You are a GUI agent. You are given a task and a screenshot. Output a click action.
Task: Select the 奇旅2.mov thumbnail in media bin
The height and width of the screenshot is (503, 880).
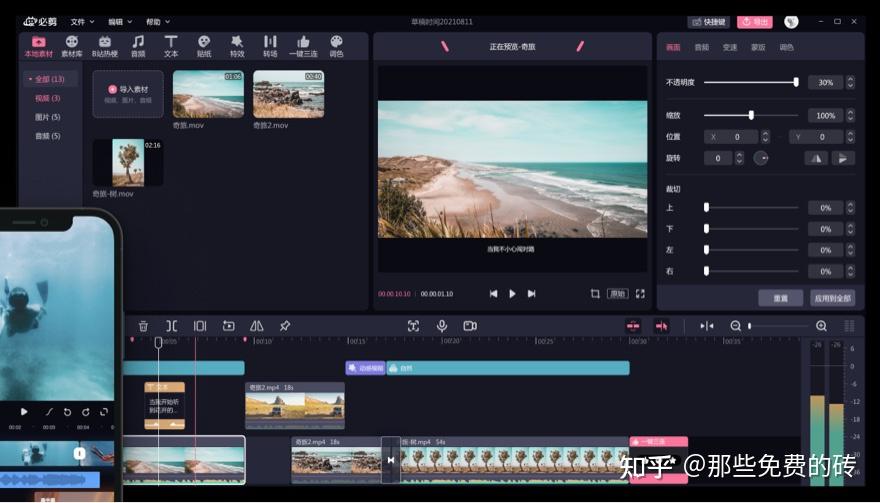pyautogui.click(x=288, y=94)
